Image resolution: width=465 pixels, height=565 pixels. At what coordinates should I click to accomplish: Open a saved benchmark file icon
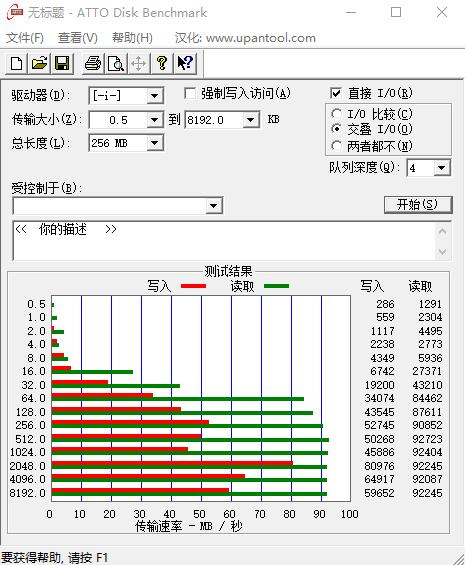point(39,63)
